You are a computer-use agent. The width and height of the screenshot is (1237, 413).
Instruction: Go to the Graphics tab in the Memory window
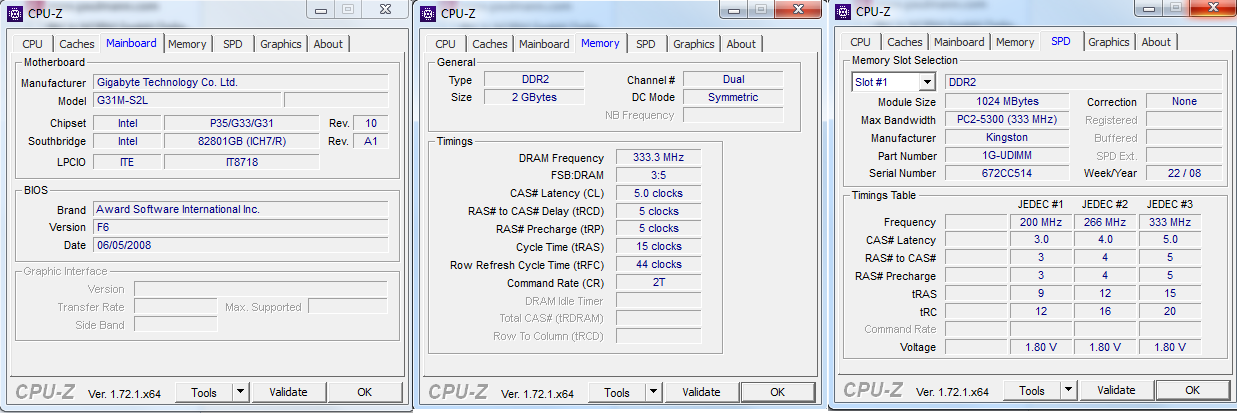[694, 44]
